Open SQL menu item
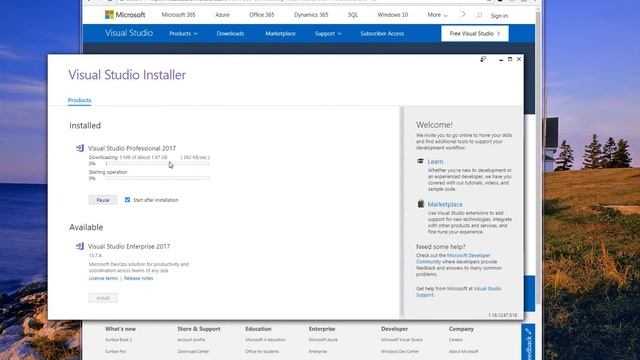Viewport: 640px width, 360px height. [353, 15]
